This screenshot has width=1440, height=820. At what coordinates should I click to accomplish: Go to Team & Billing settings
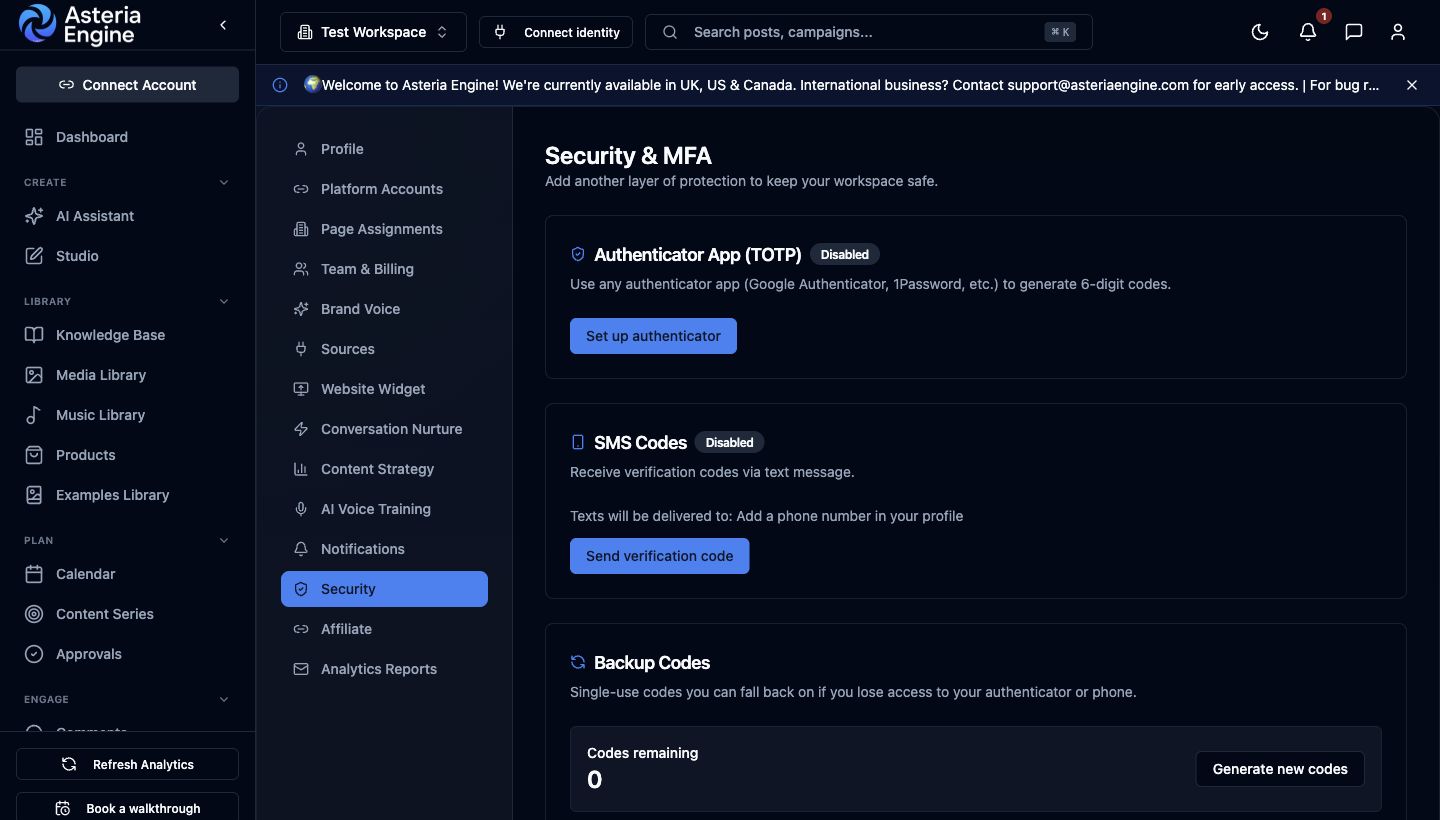[384, 269]
